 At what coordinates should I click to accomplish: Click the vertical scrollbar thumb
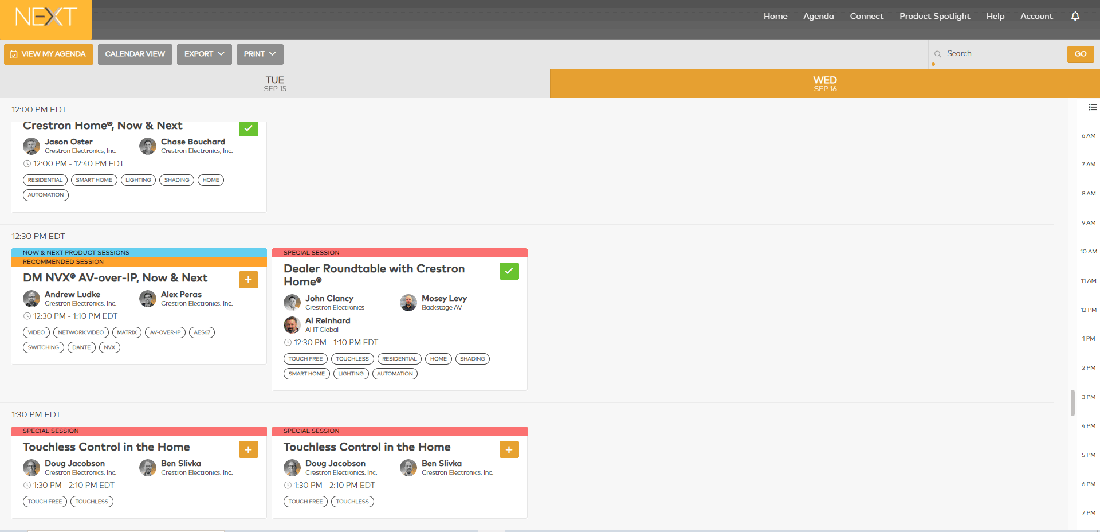pos(1073,404)
